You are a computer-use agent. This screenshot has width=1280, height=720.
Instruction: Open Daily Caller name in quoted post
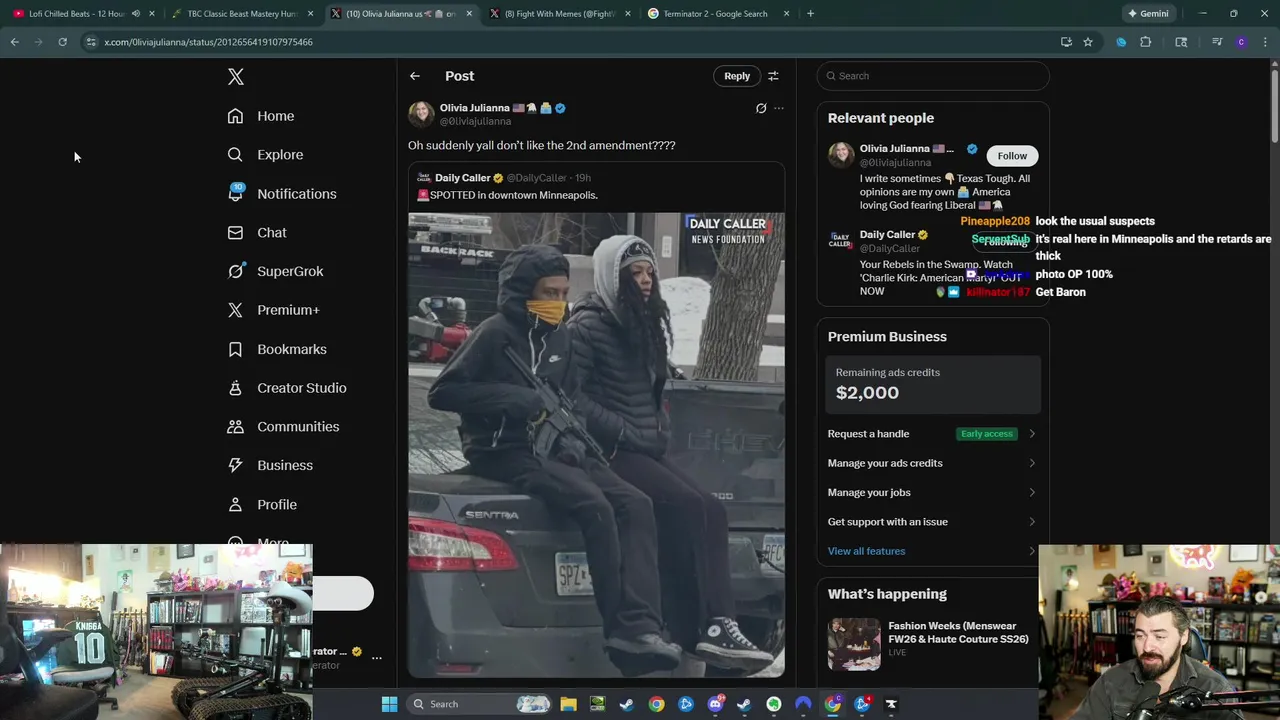pyautogui.click(x=462, y=178)
